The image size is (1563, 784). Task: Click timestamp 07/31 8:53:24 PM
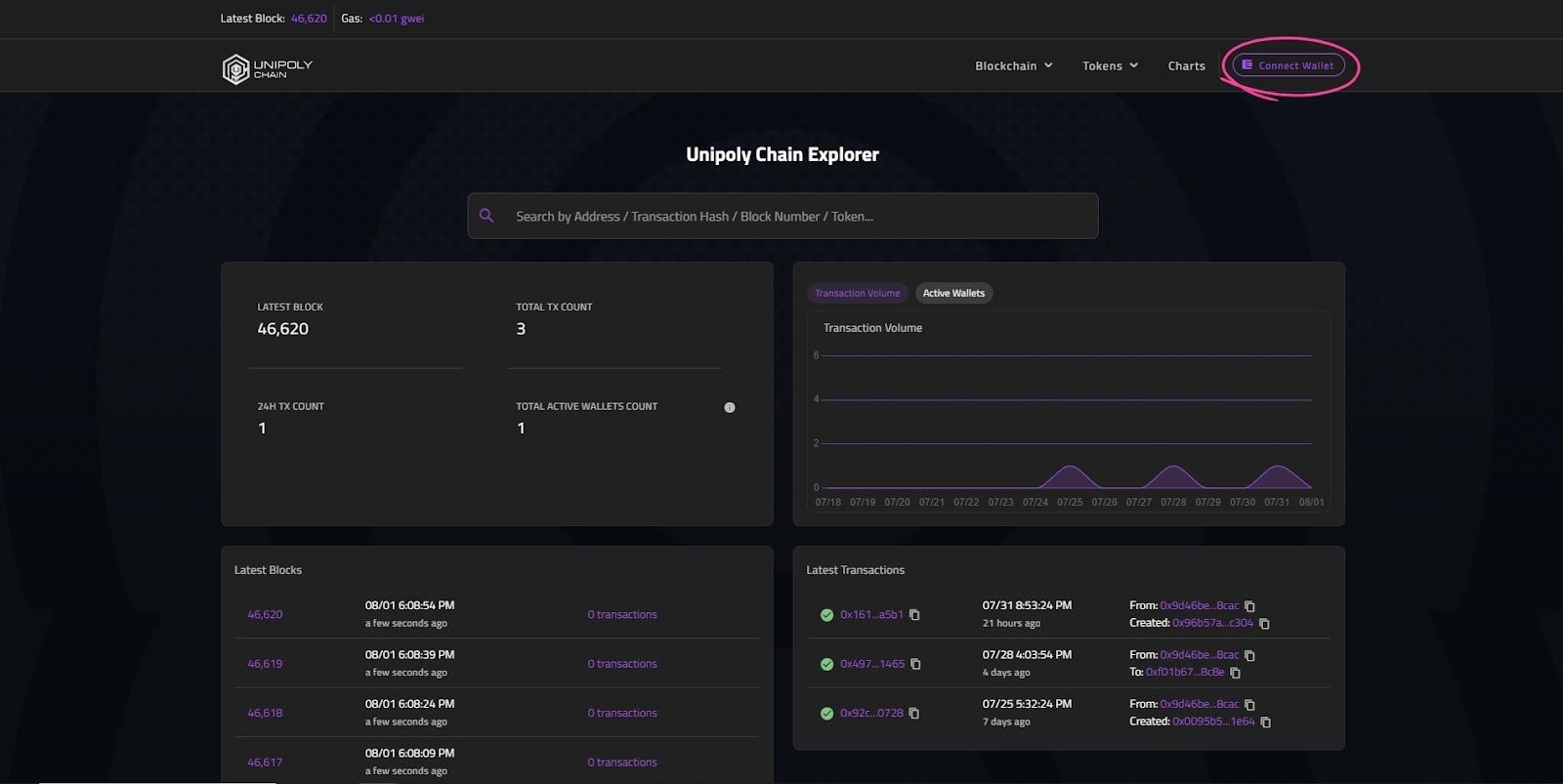point(1027,605)
